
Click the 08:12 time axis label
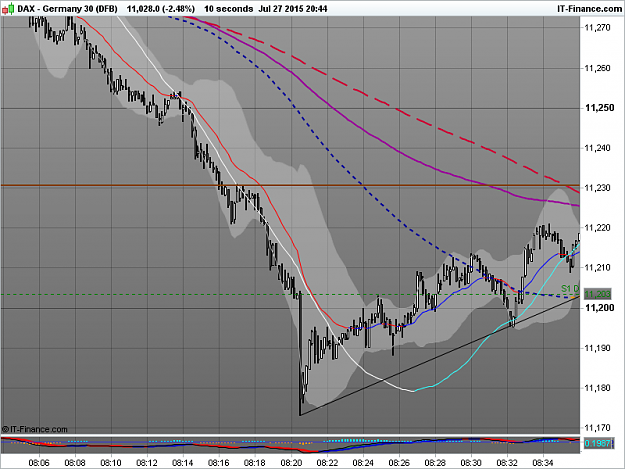click(x=147, y=463)
